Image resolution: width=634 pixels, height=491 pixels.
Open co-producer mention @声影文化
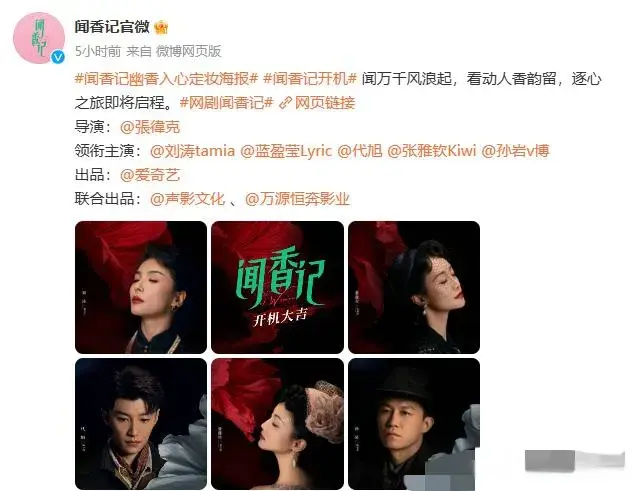click(187, 199)
